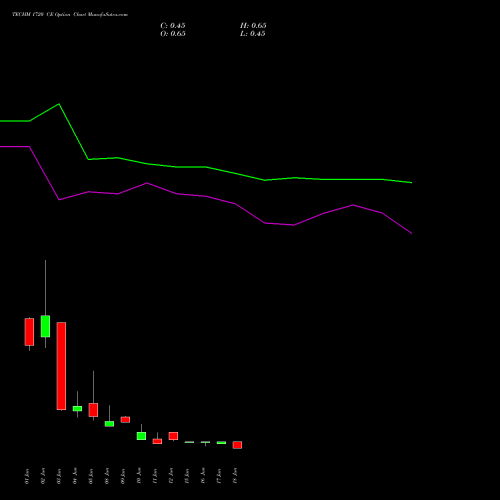The height and width of the screenshot is (500, 500).
Task: Click the '01 Jan' date axis label
Action: [27, 476]
